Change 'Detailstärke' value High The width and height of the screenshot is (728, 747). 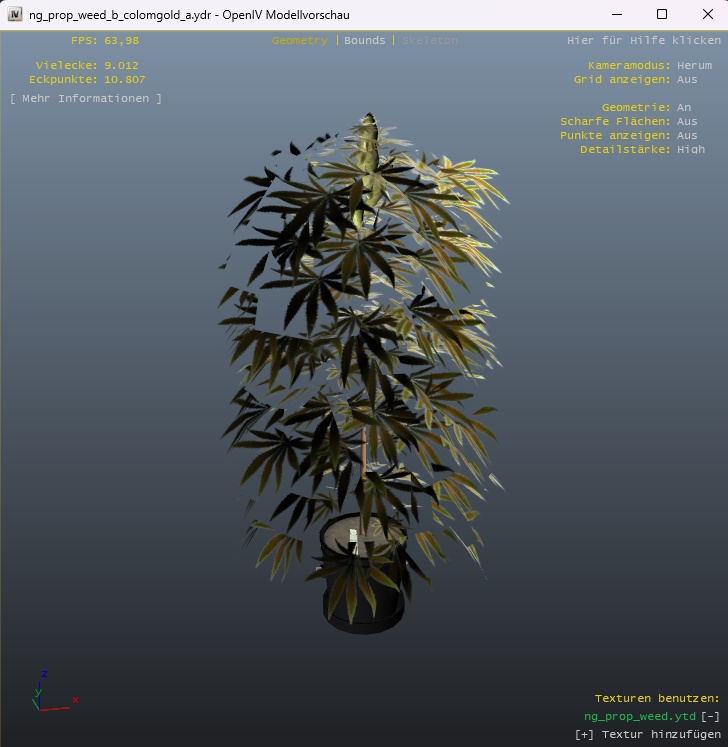point(691,150)
